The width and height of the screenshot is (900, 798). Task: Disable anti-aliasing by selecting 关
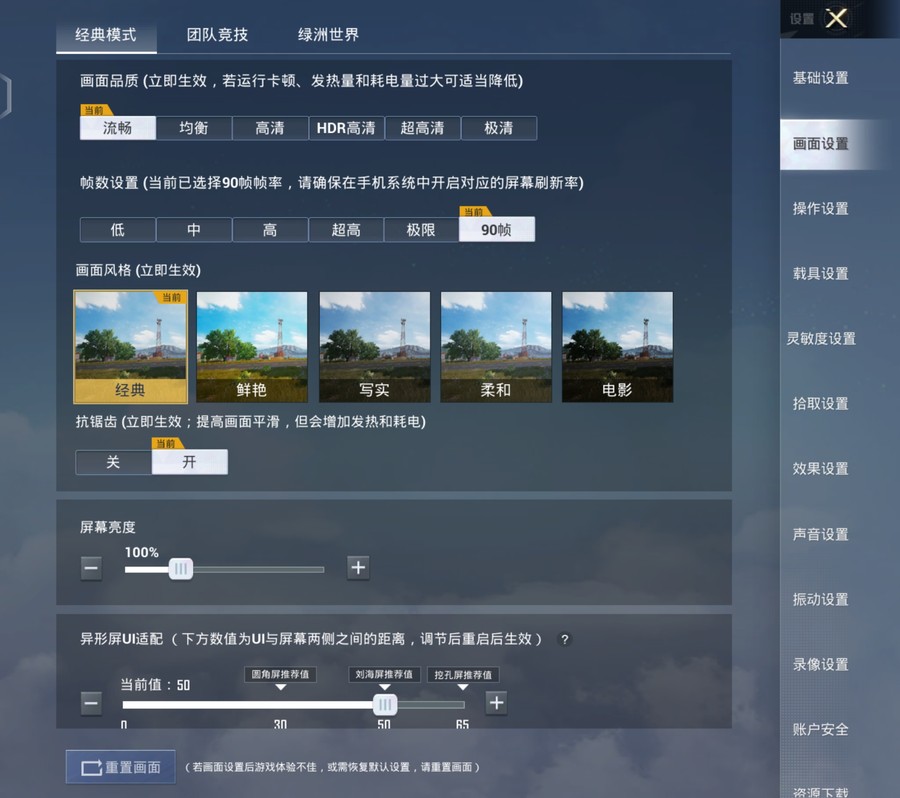click(113, 462)
